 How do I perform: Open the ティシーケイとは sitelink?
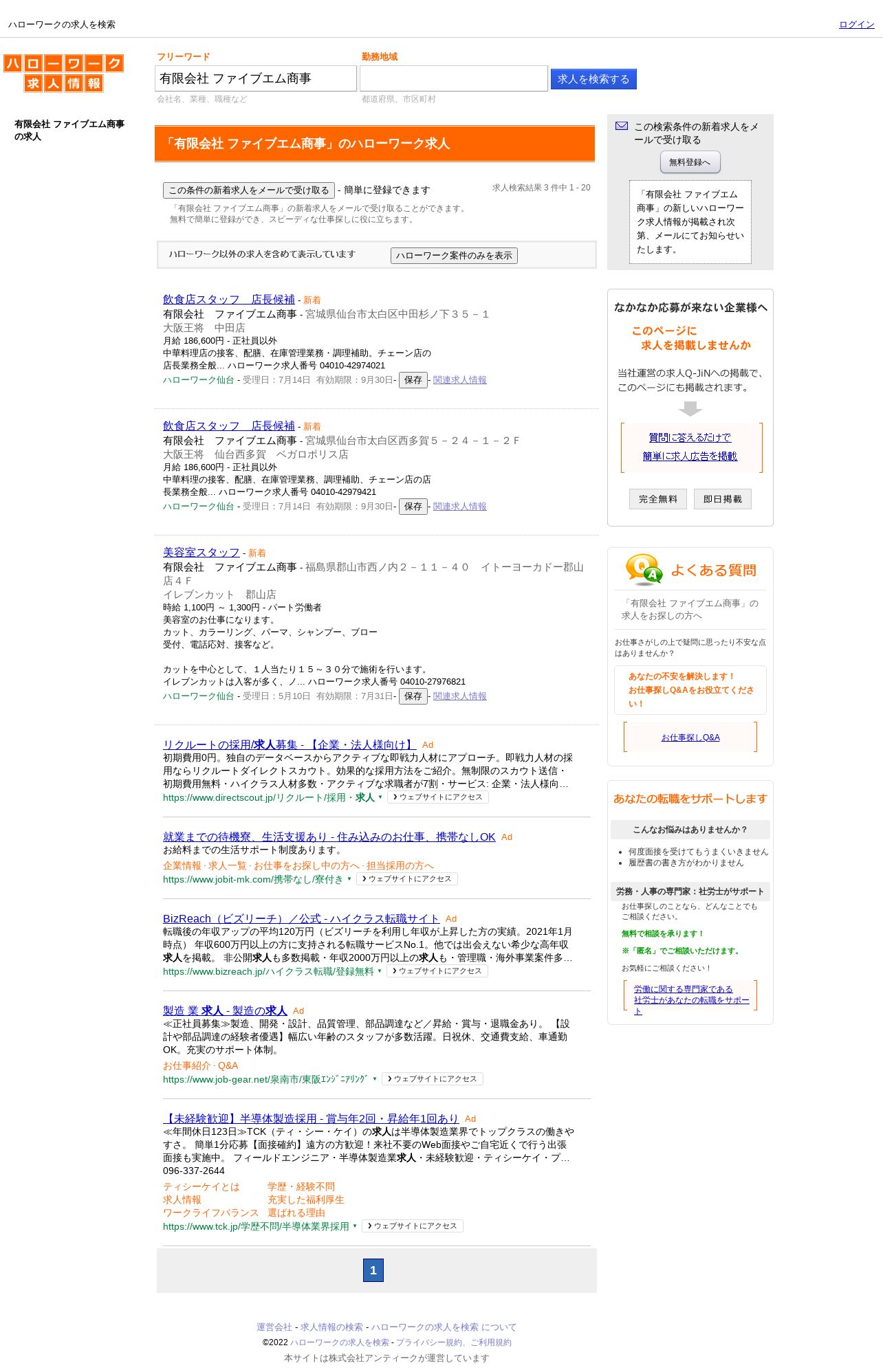click(x=201, y=1187)
